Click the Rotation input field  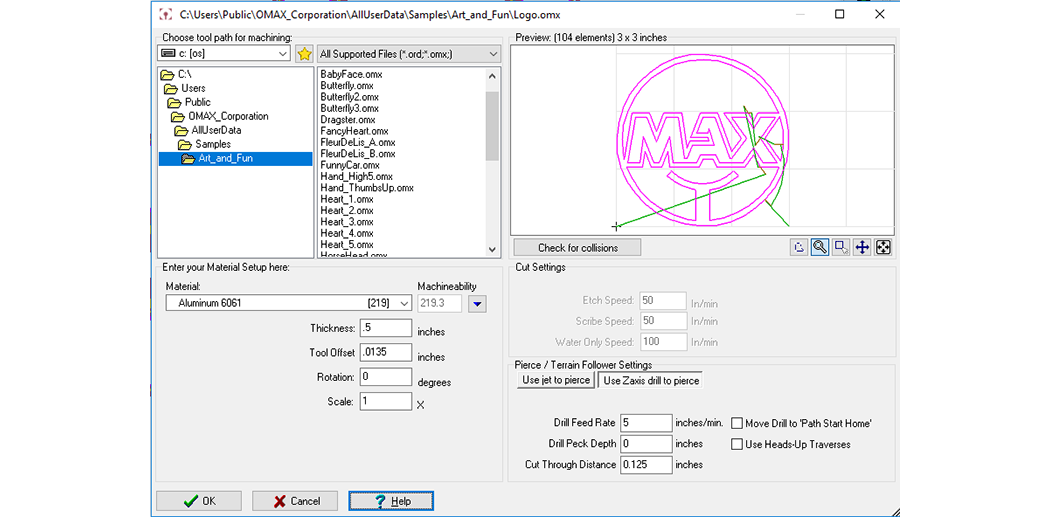386,377
